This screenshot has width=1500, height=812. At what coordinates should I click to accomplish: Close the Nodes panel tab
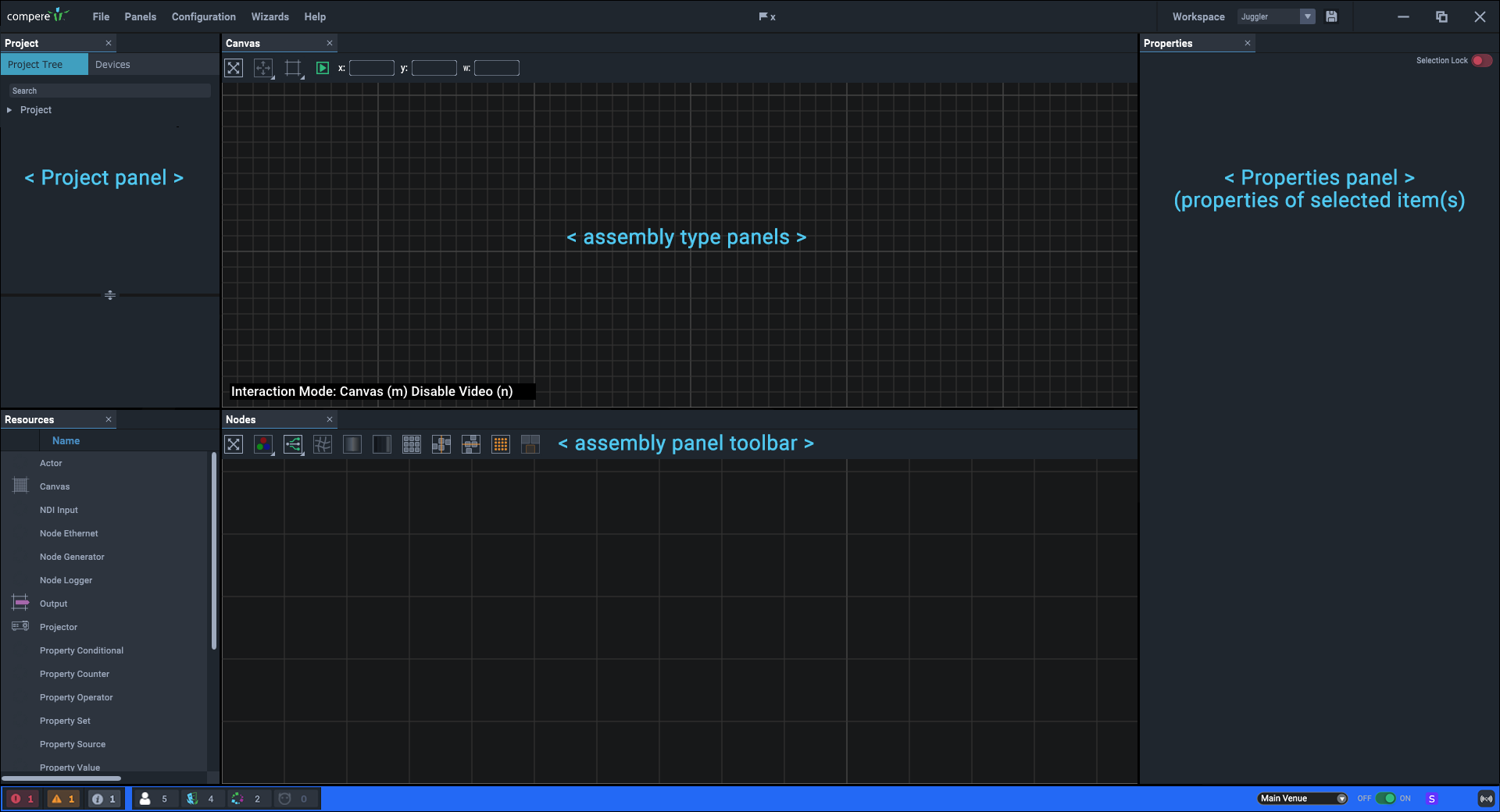pos(330,420)
